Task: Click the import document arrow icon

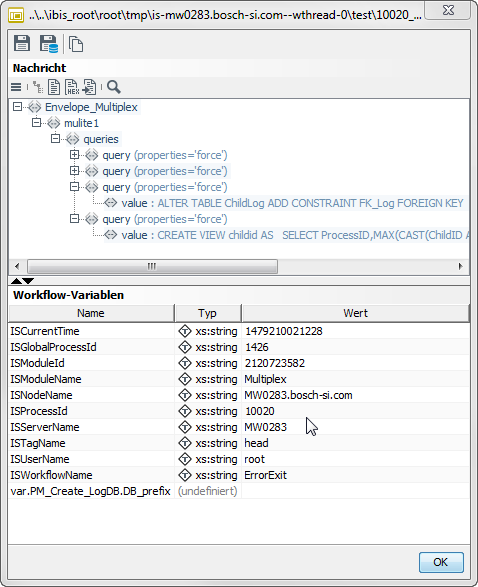Action: (89, 87)
